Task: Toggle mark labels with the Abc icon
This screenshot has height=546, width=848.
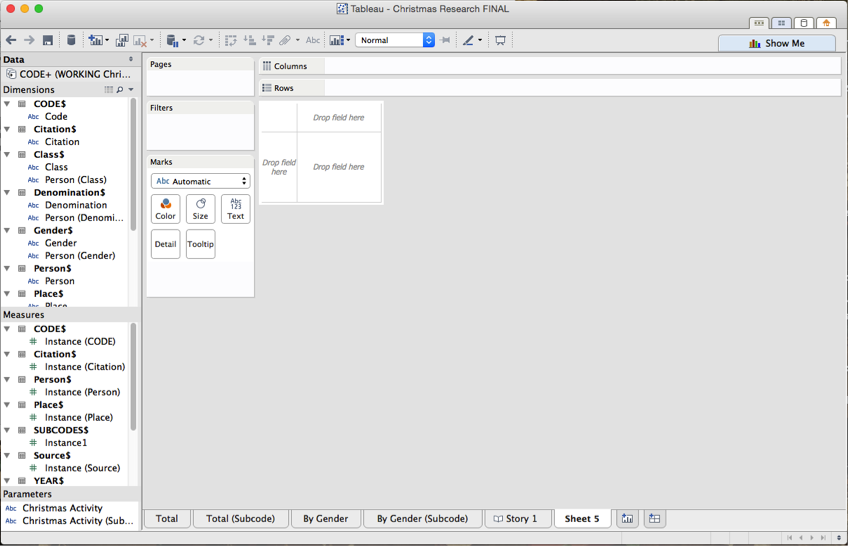Action: point(313,40)
